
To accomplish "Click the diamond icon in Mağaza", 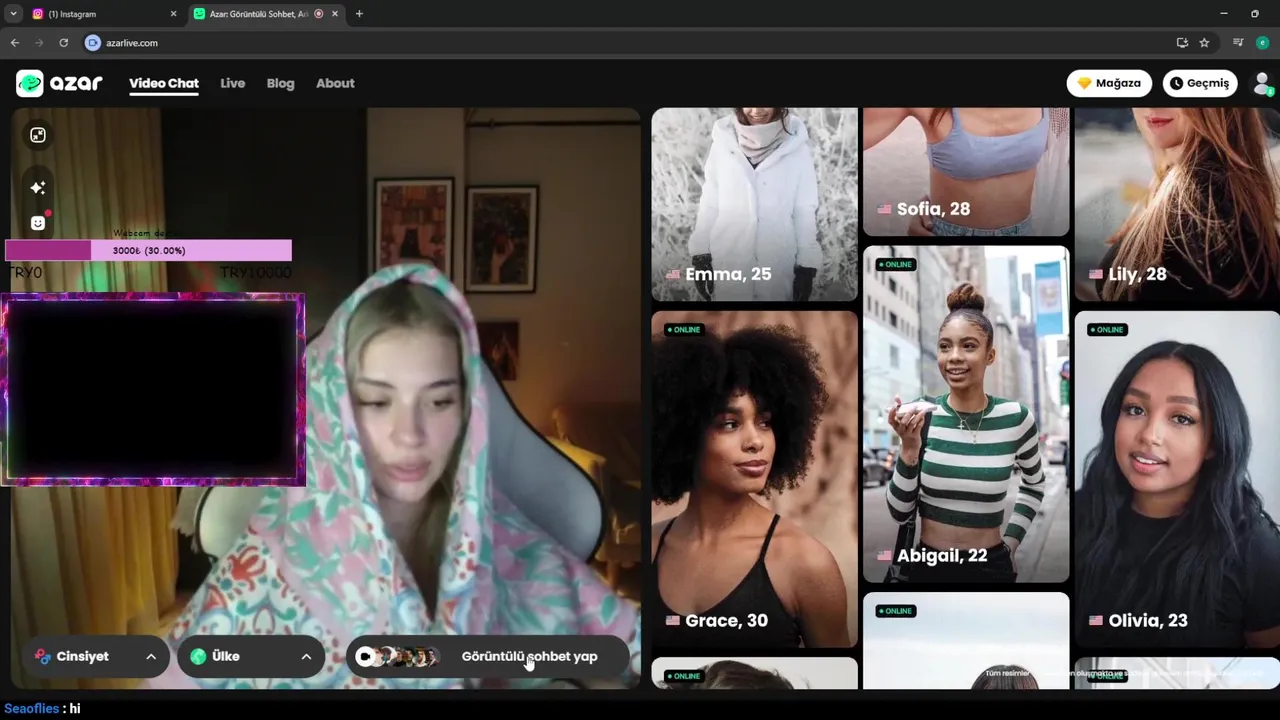I will point(1084,83).
